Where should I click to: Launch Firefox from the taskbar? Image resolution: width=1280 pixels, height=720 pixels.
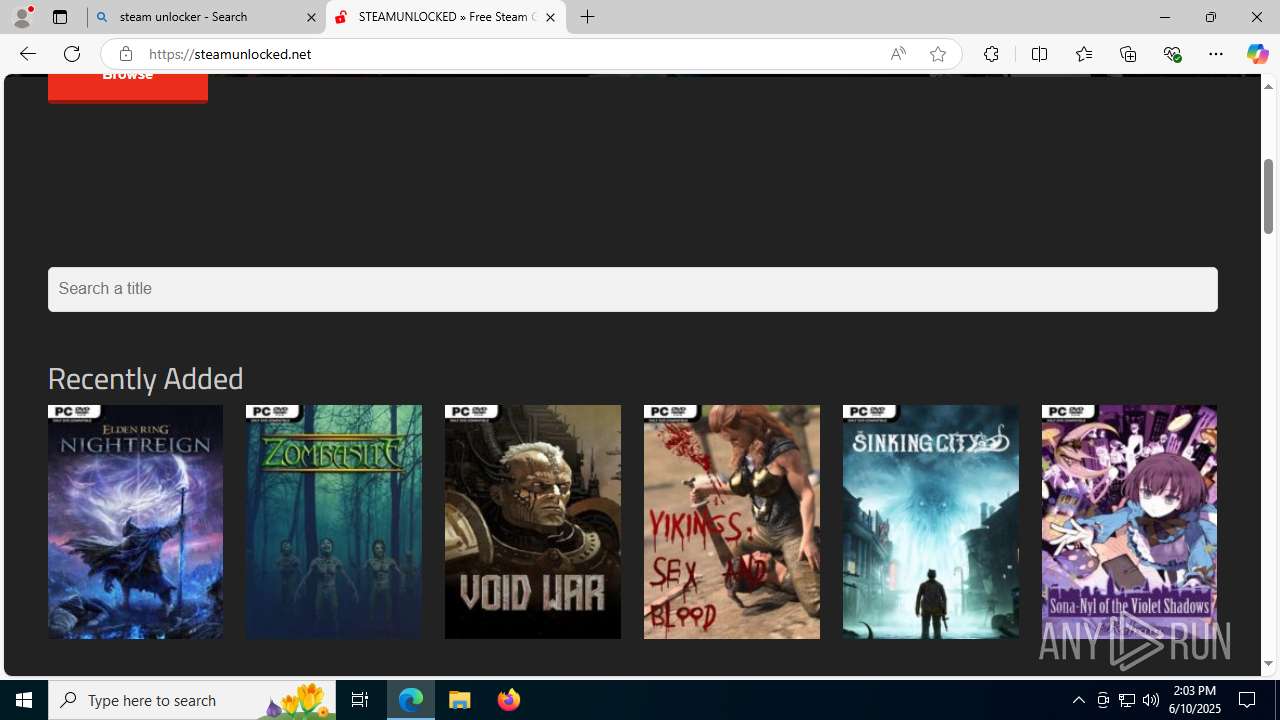508,700
